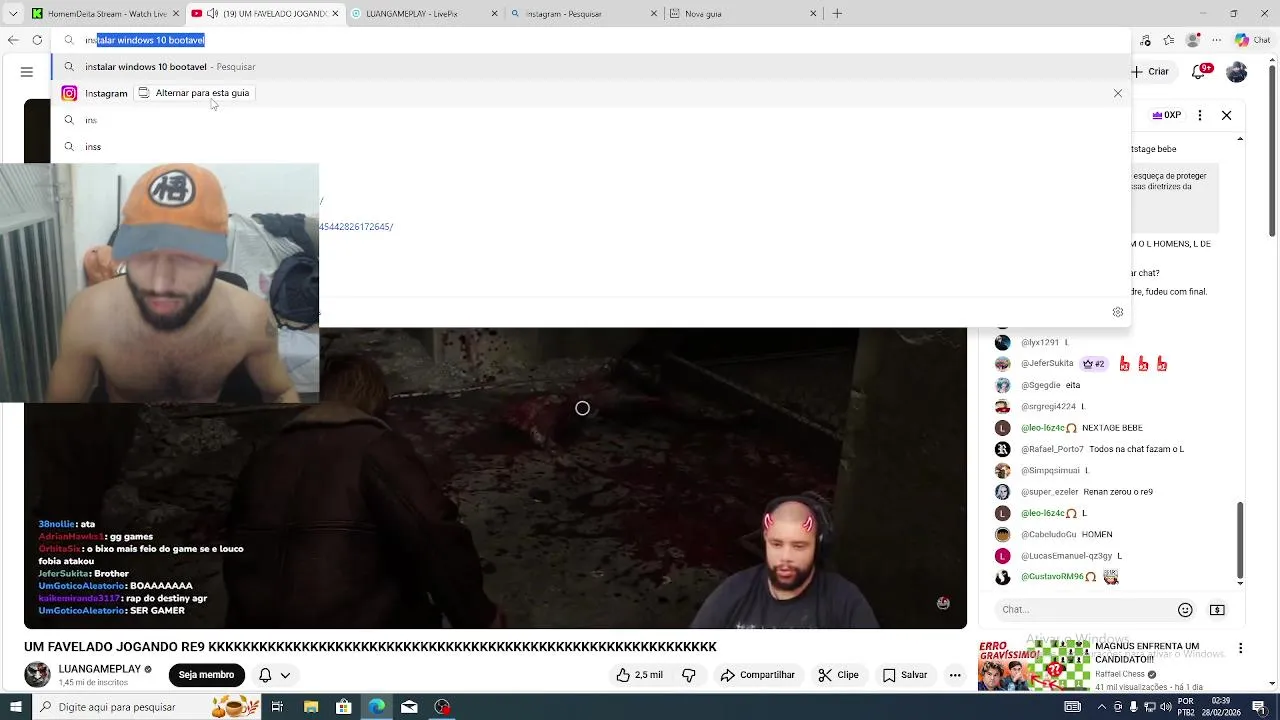
Task: Dislike the video
Action: (689, 675)
